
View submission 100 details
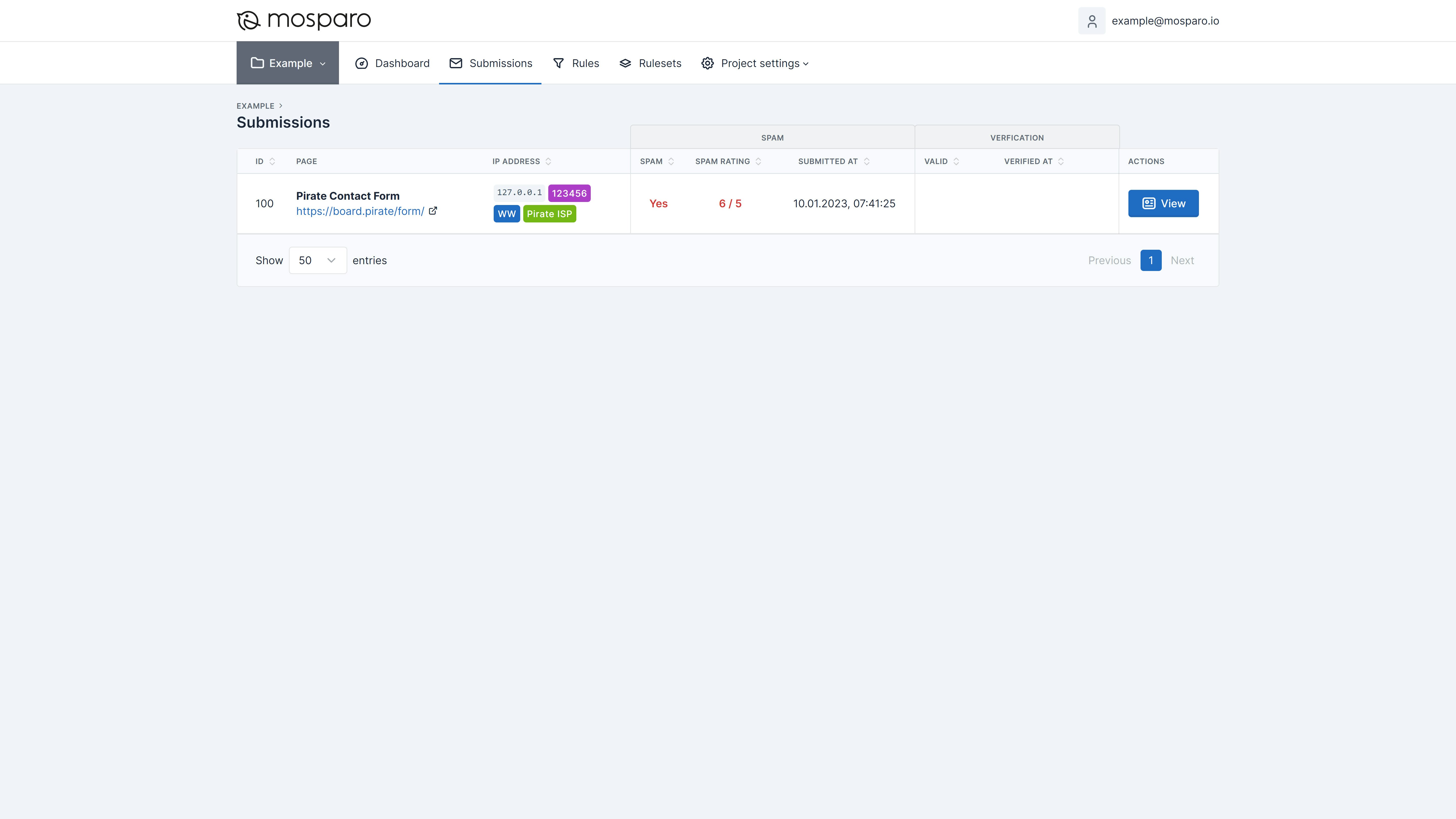coord(1163,203)
